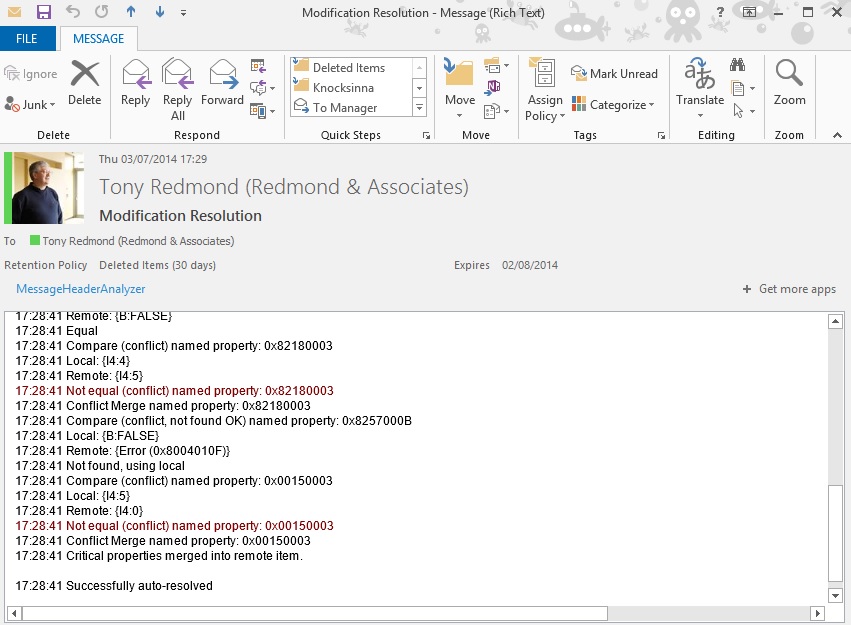Go to the previous item with the up arrow

coord(131,13)
